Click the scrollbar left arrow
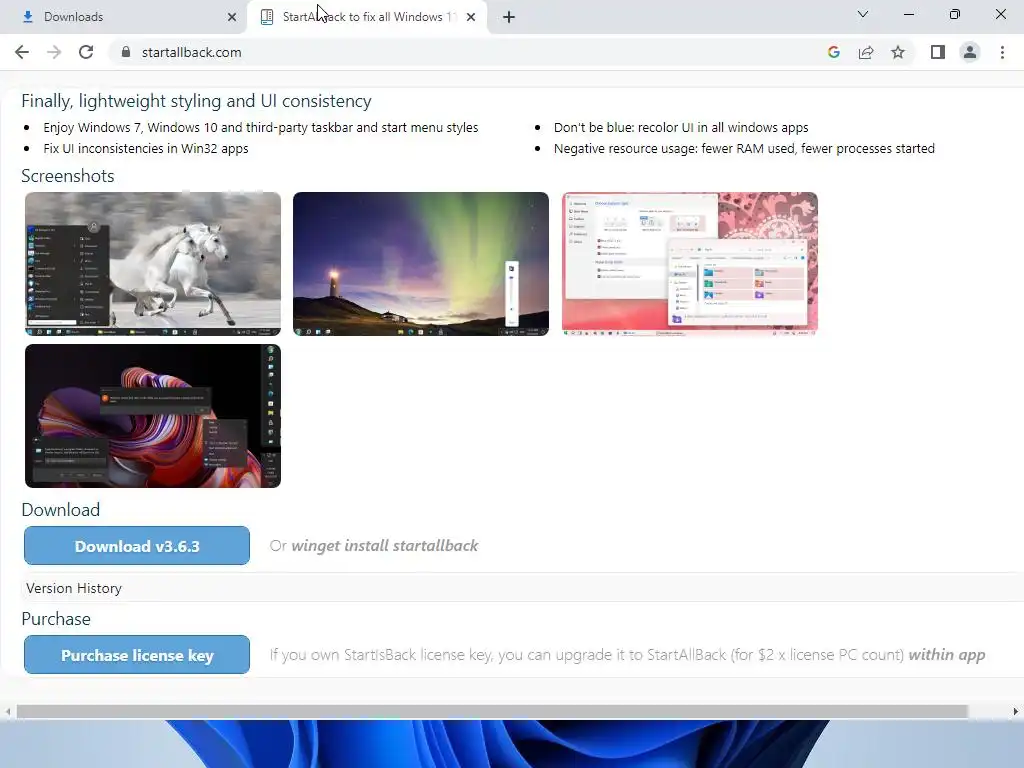The height and width of the screenshot is (768, 1024). 7,711
